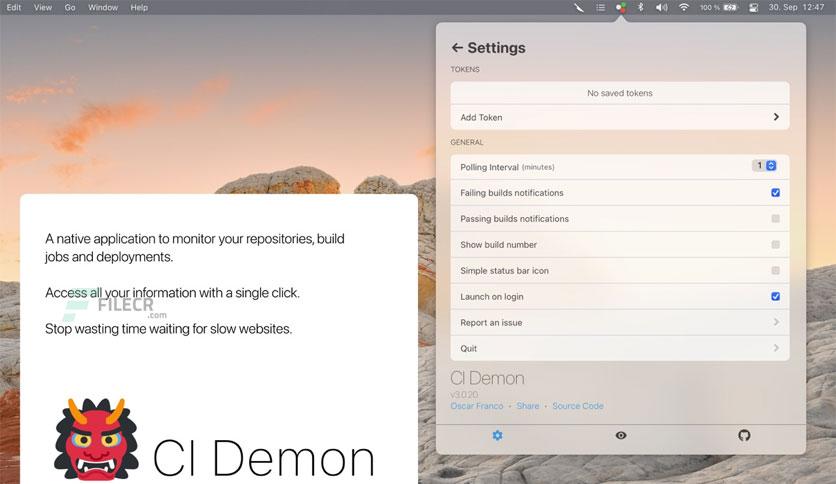836x484 pixels.
Task: Click CI Demon menu bar status icon
Action: (x=621, y=7)
